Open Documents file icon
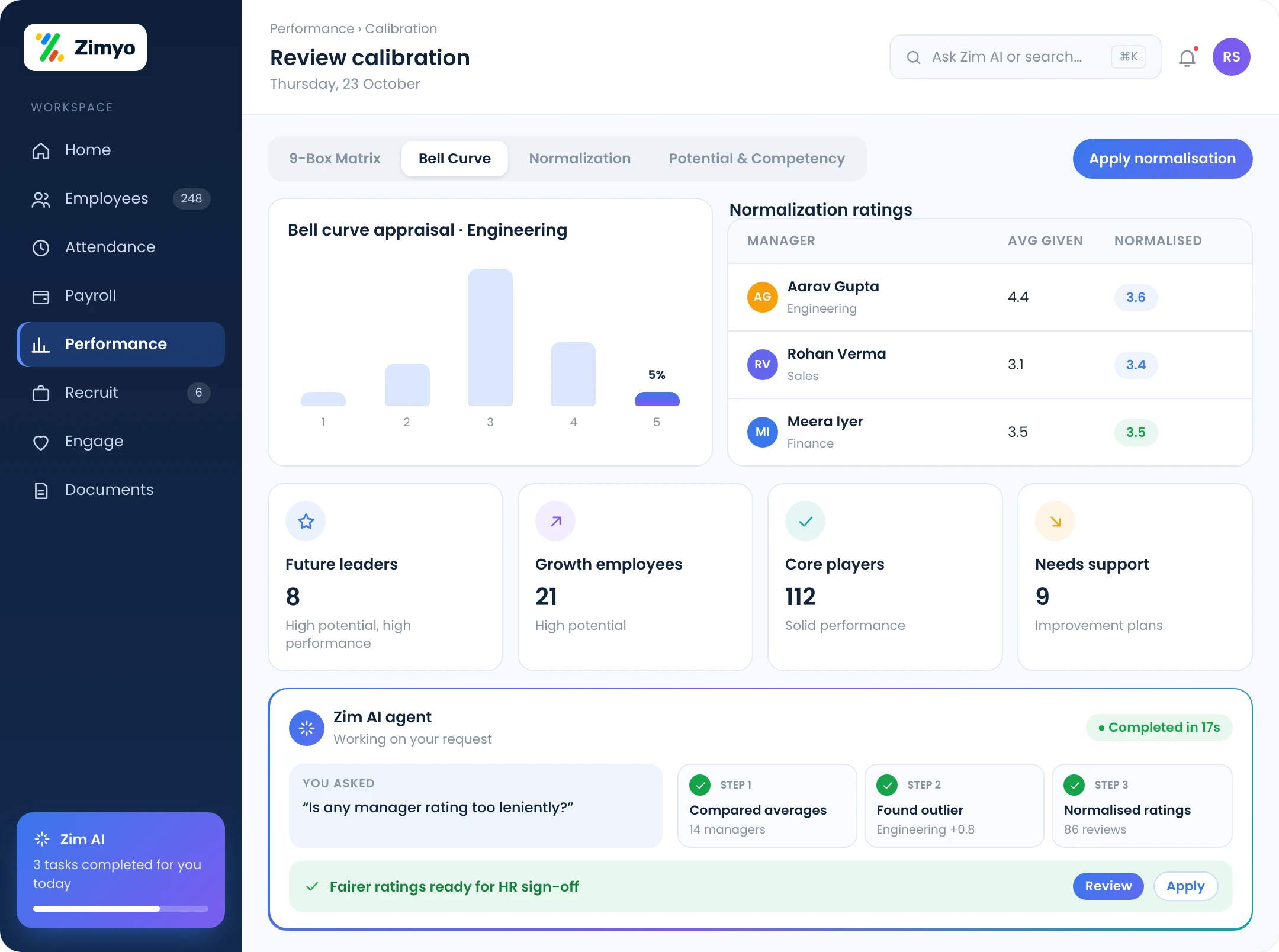The image size is (1279, 952). 41,490
